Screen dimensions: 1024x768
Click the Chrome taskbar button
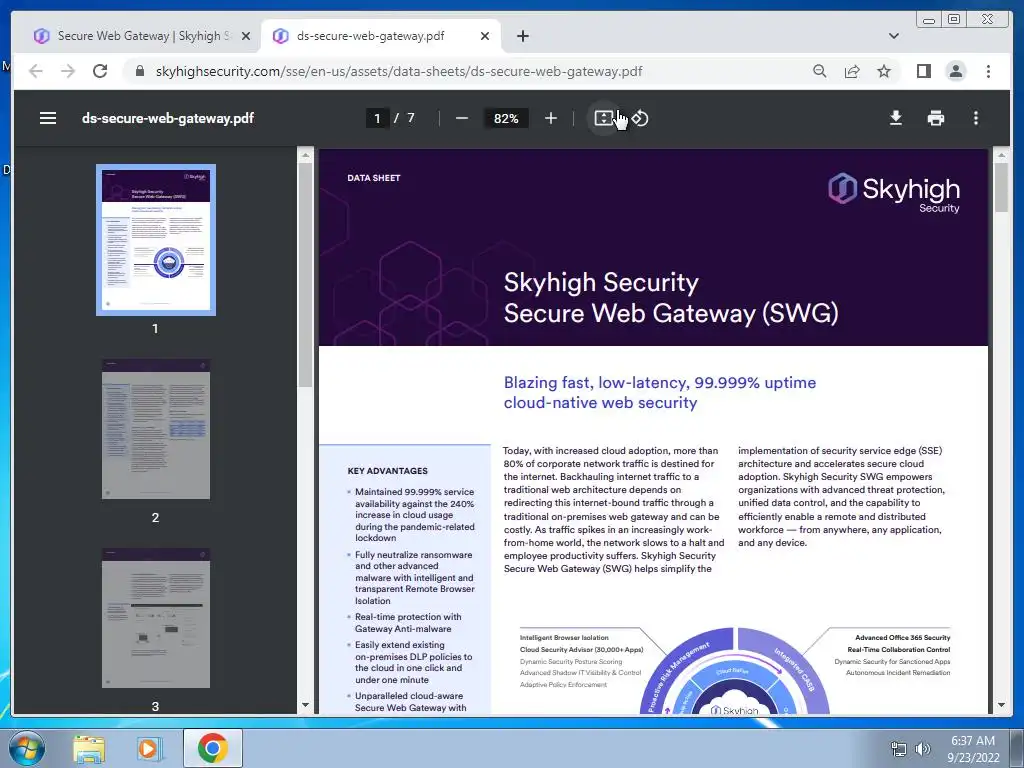coord(213,748)
